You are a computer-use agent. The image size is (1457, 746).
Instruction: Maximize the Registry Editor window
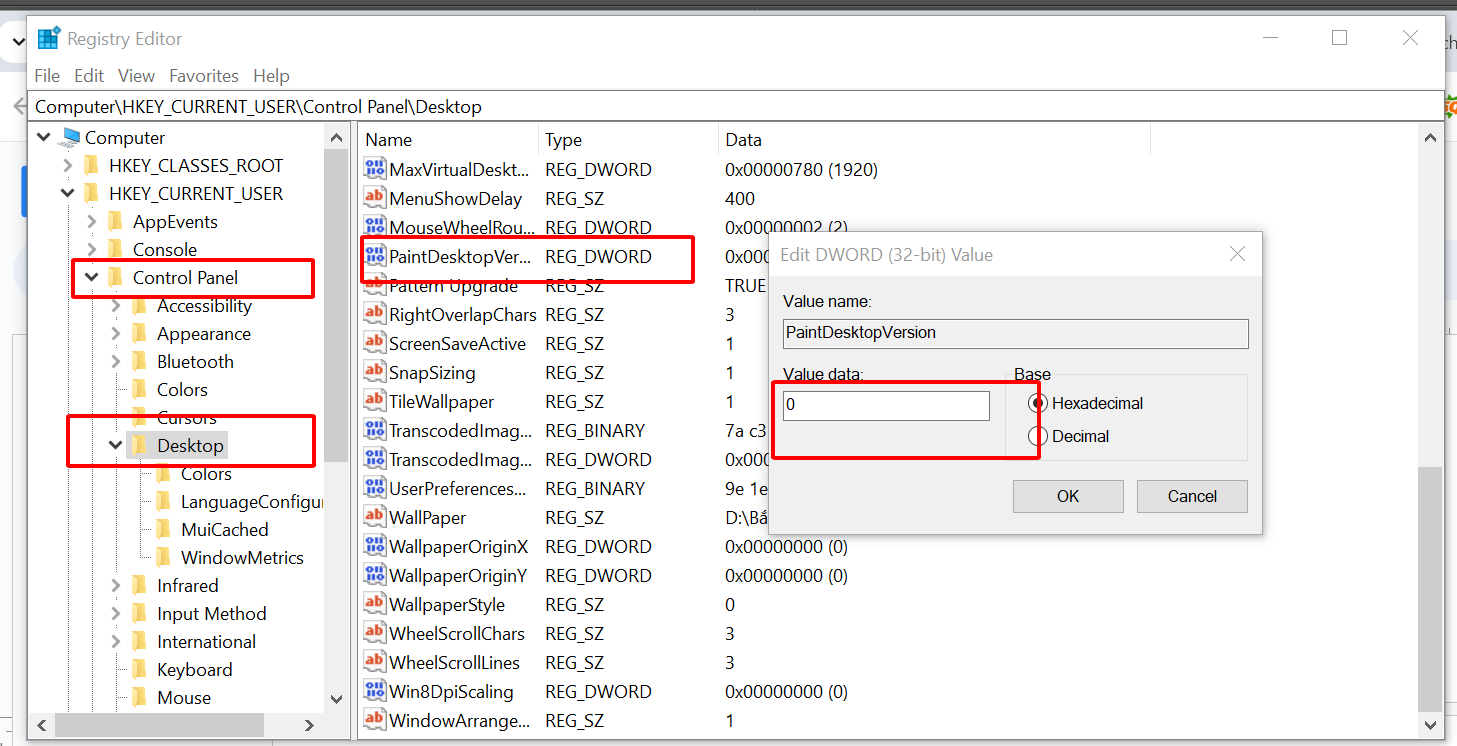1340,38
